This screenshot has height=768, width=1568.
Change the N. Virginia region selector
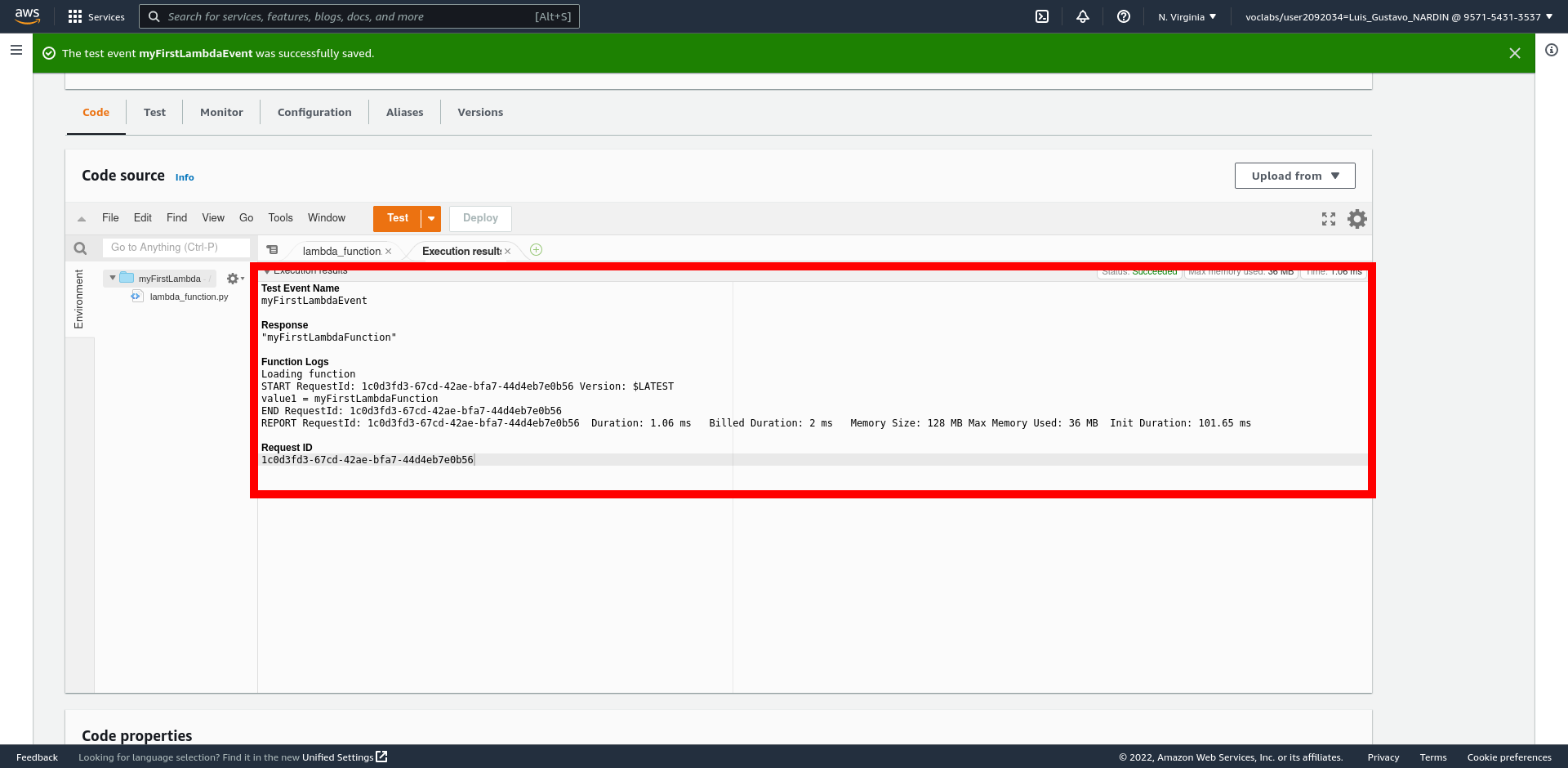tap(1187, 16)
